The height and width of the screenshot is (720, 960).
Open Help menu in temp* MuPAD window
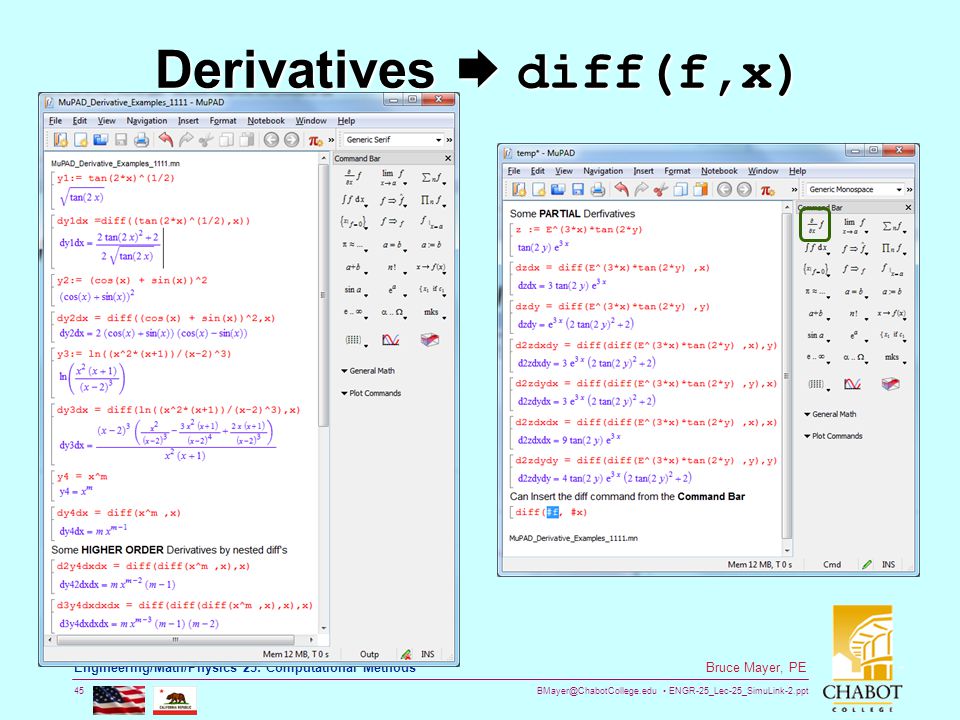(x=797, y=171)
